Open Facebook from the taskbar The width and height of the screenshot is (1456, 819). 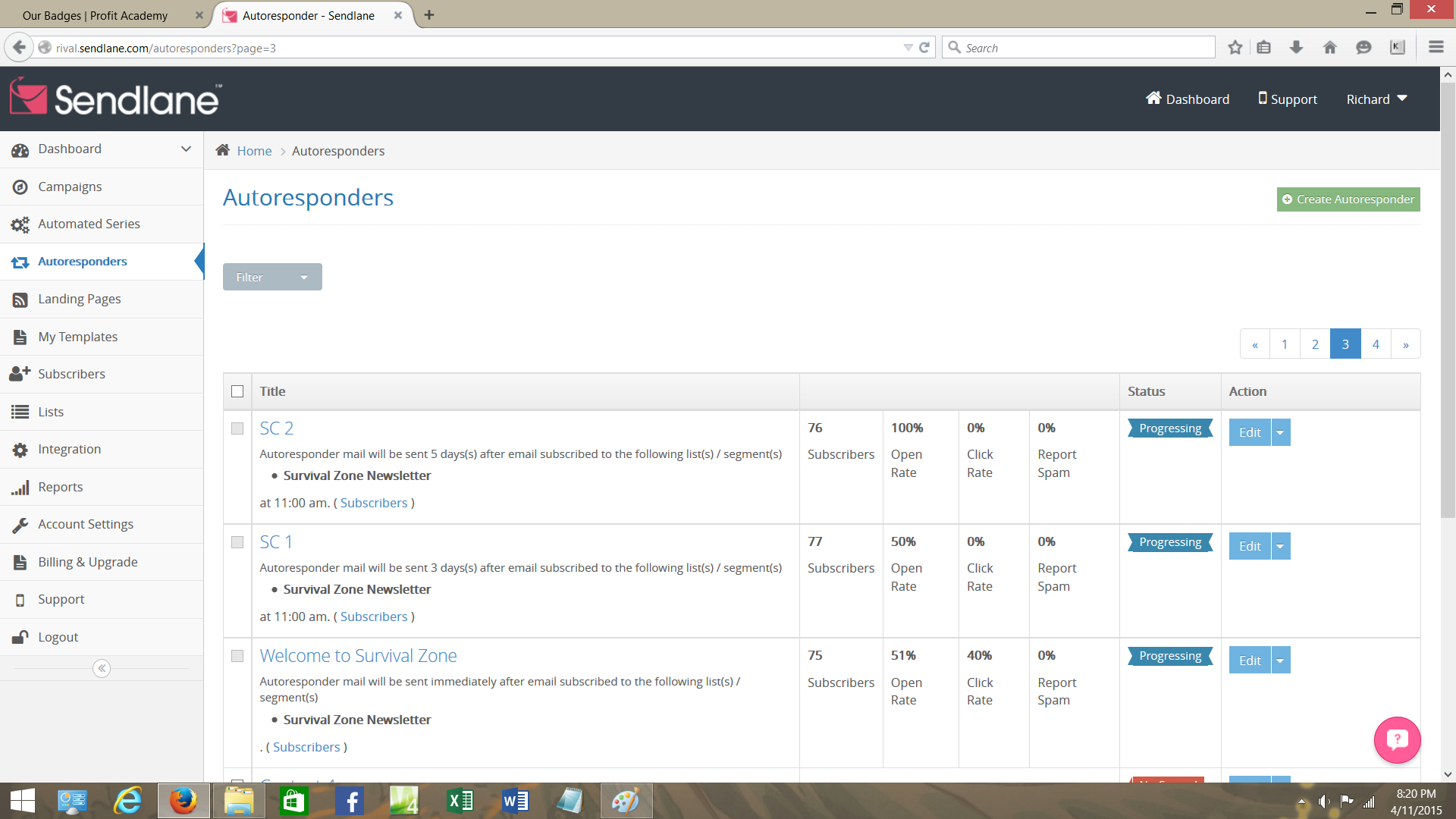[350, 801]
